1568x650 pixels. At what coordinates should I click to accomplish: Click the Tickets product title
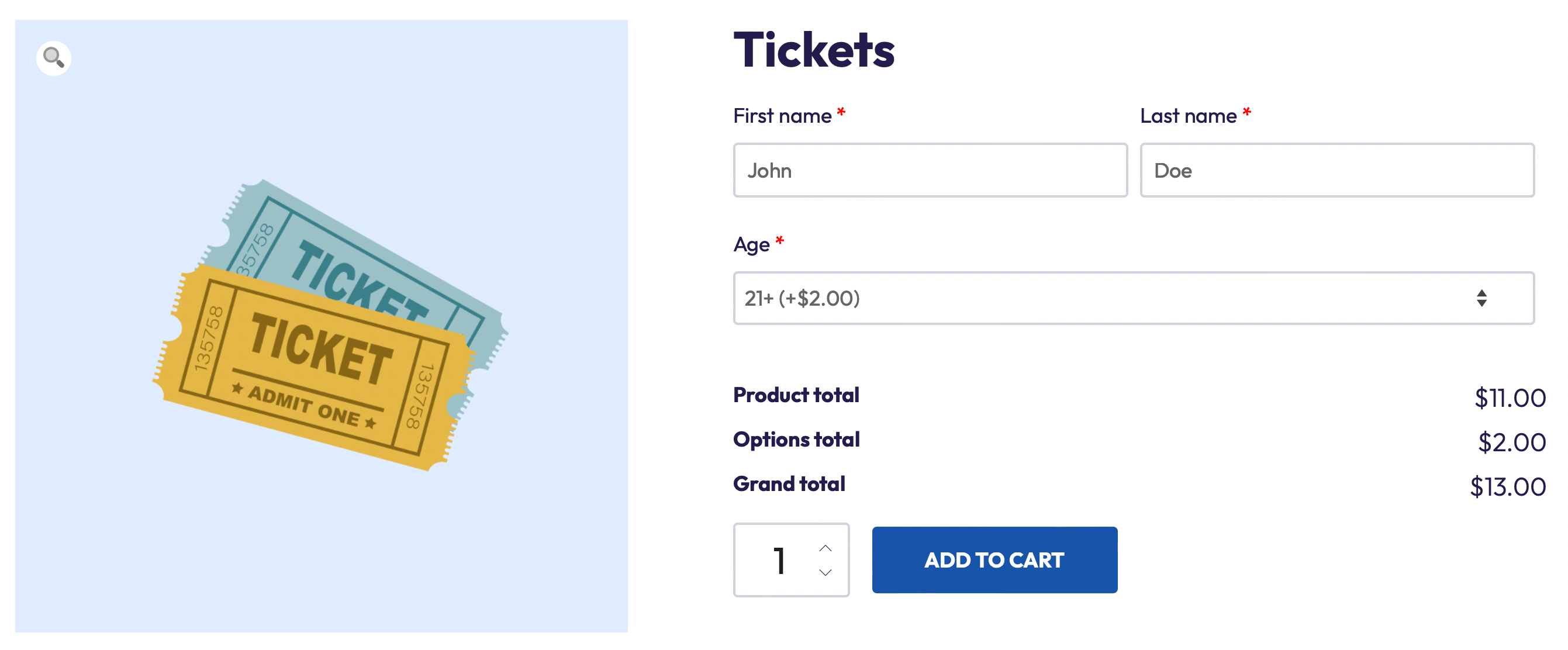point(814,50)
